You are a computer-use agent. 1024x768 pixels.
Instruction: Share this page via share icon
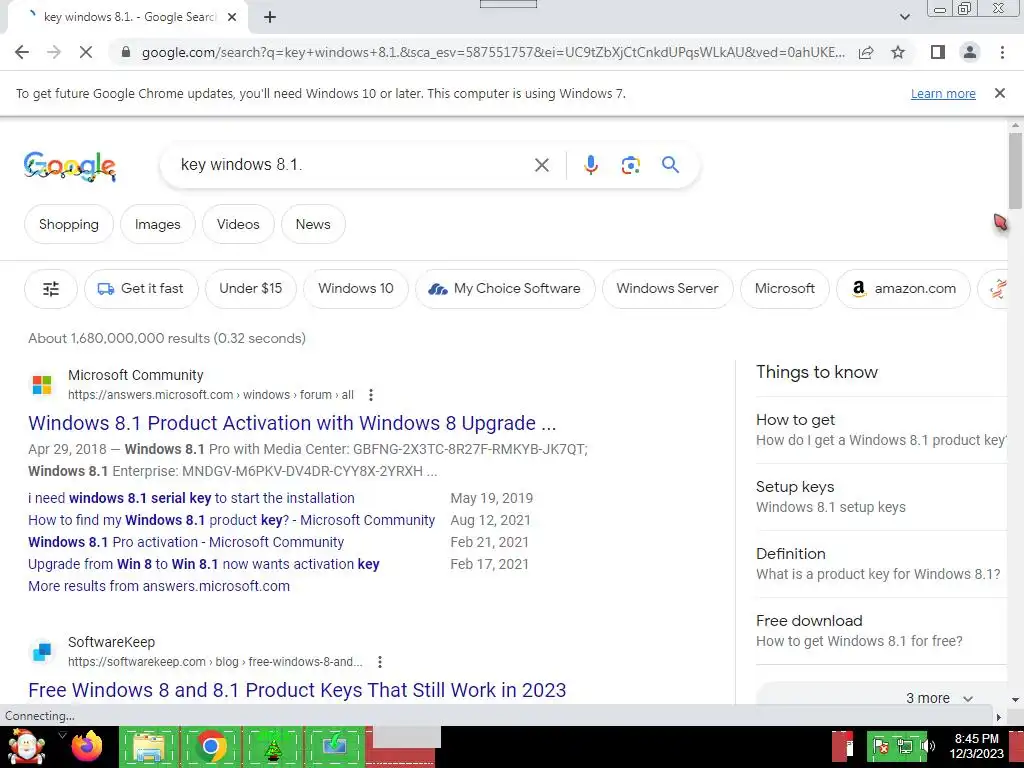point(866,52)
